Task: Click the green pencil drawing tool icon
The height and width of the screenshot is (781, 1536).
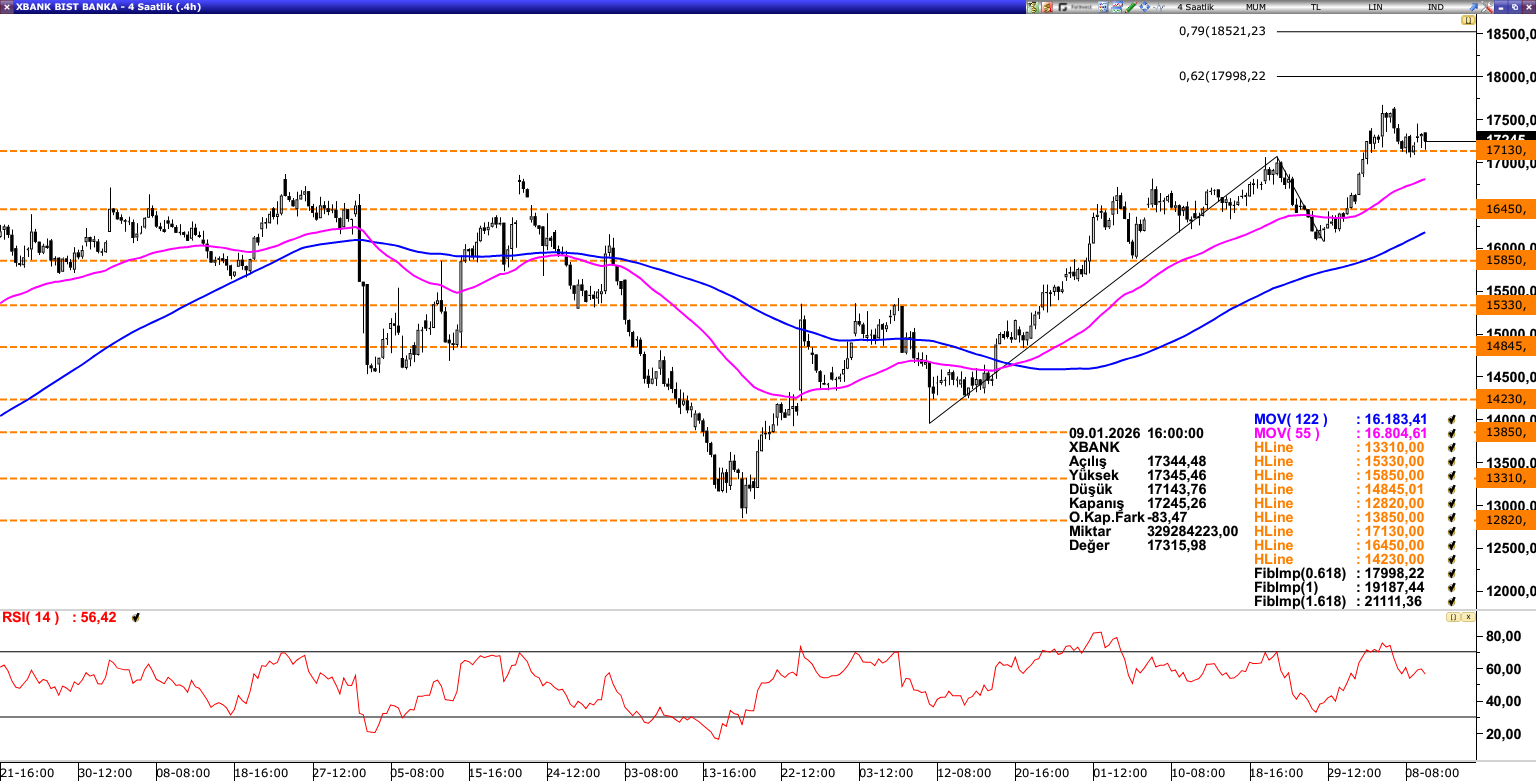Action: pos(1130,7)
